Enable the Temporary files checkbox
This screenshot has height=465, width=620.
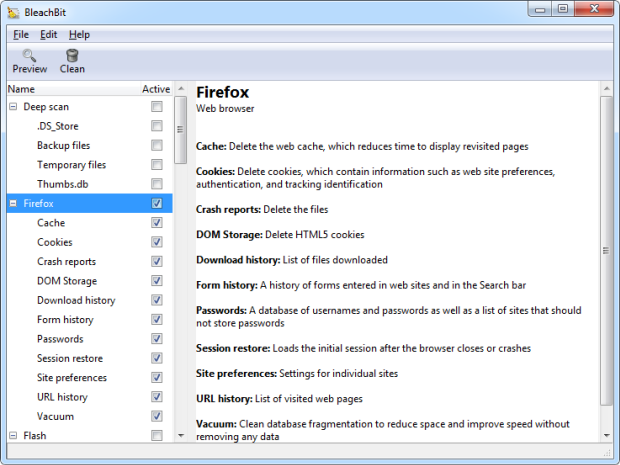point(157,164)
